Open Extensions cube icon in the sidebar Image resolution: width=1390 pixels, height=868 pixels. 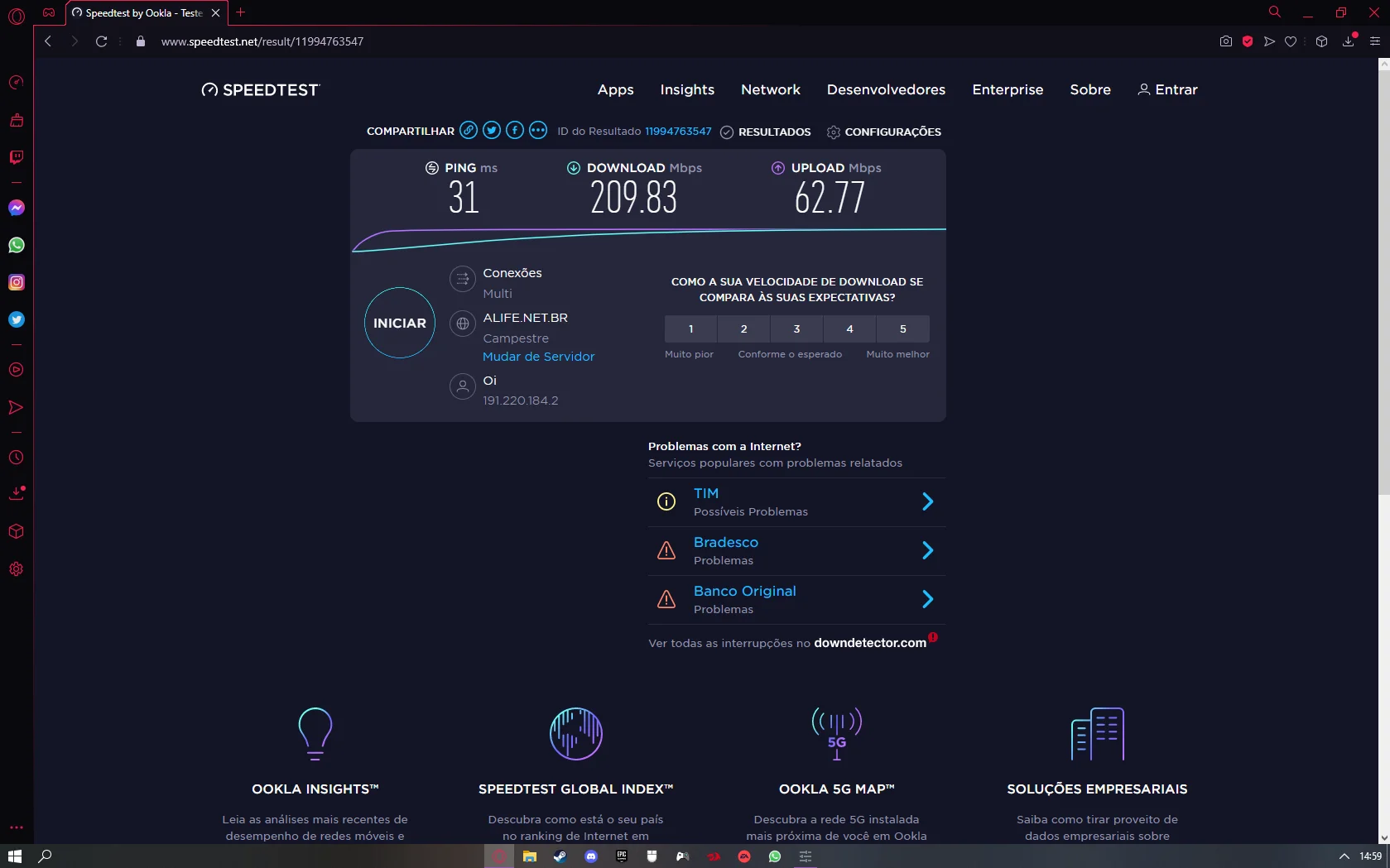coord(16,531)
